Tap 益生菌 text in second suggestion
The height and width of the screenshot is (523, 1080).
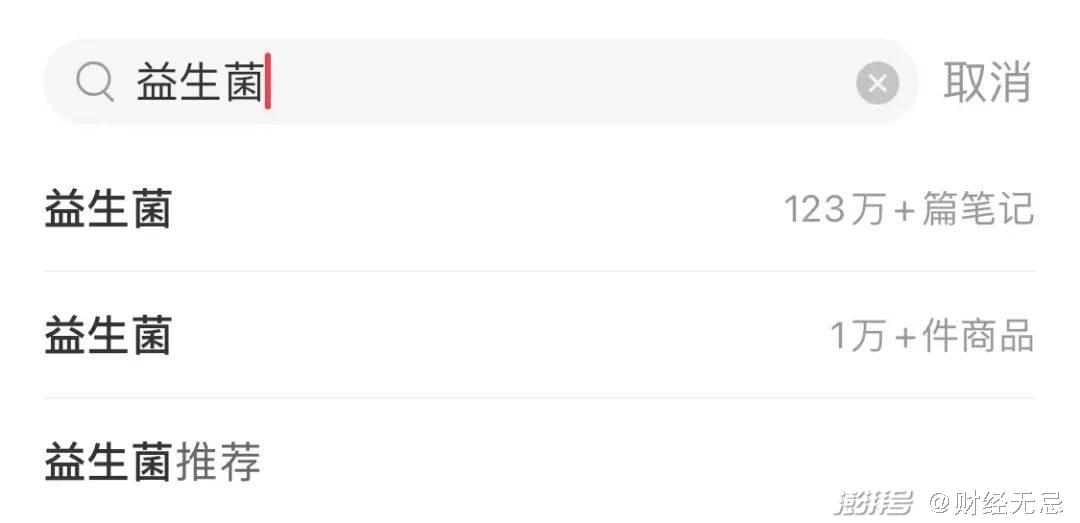[x=108, y=336]
